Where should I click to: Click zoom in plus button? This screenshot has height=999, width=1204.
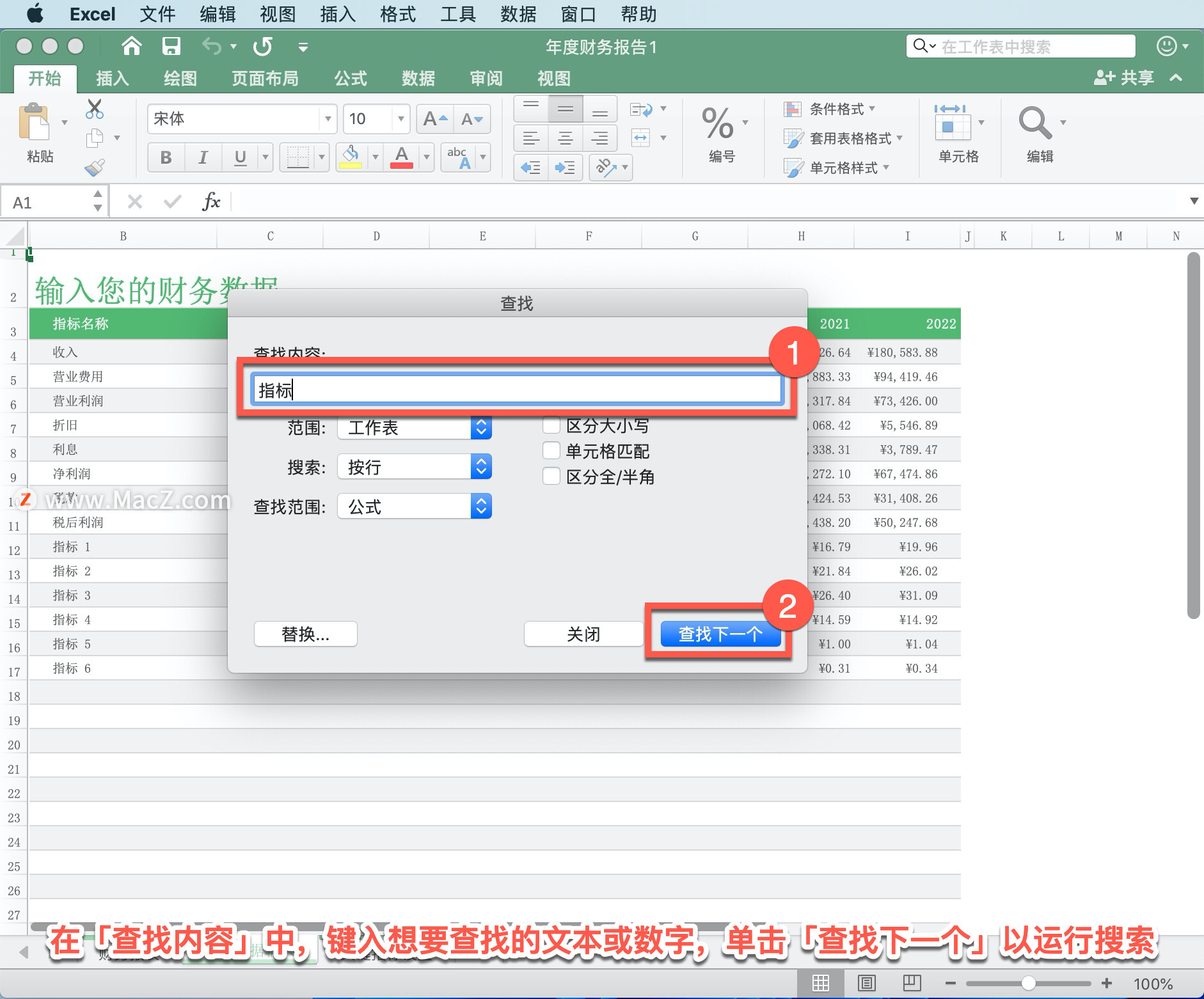point(1107,983)
